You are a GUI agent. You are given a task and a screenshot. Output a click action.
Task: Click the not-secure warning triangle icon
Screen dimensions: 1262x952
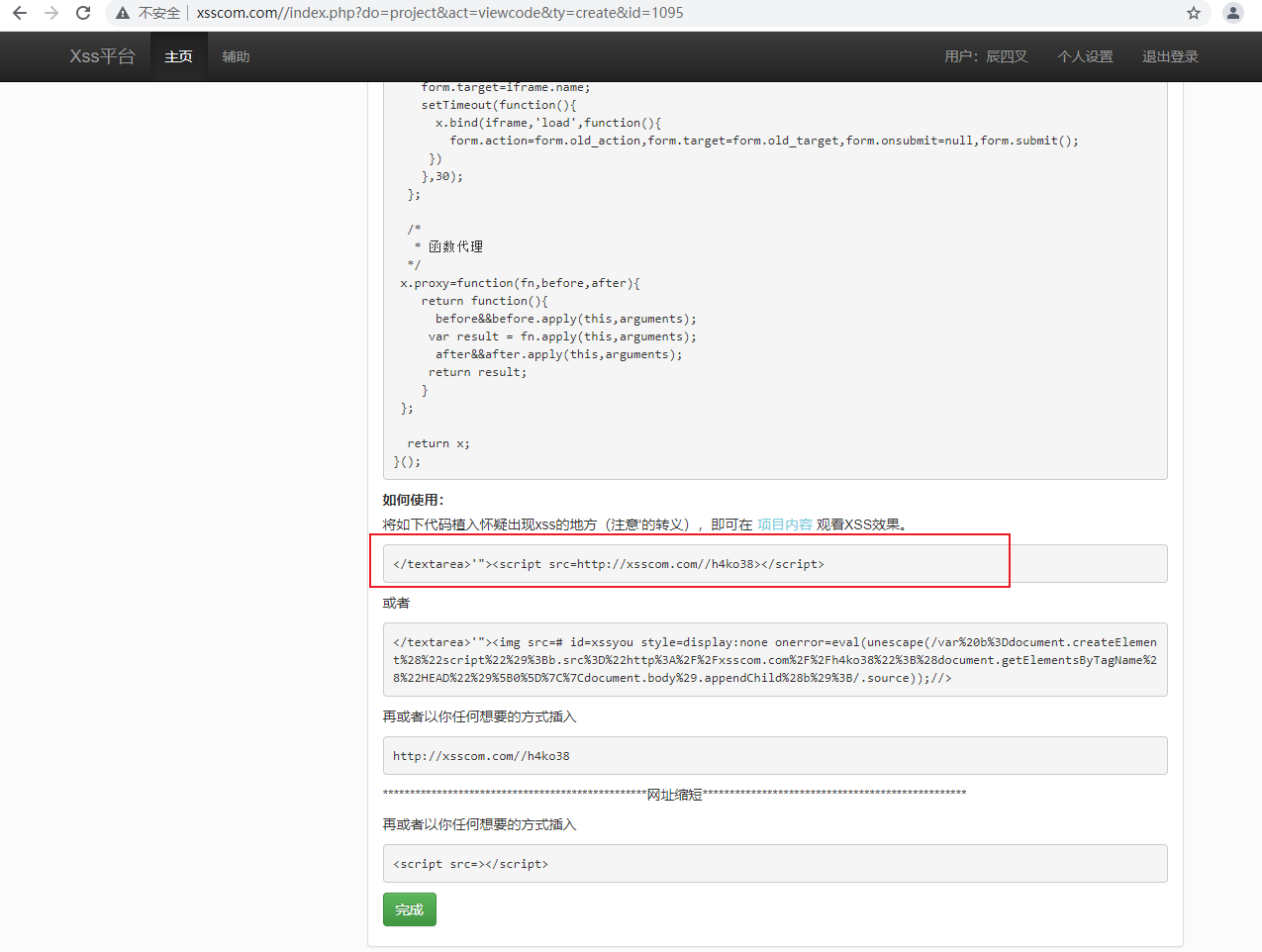123,13
